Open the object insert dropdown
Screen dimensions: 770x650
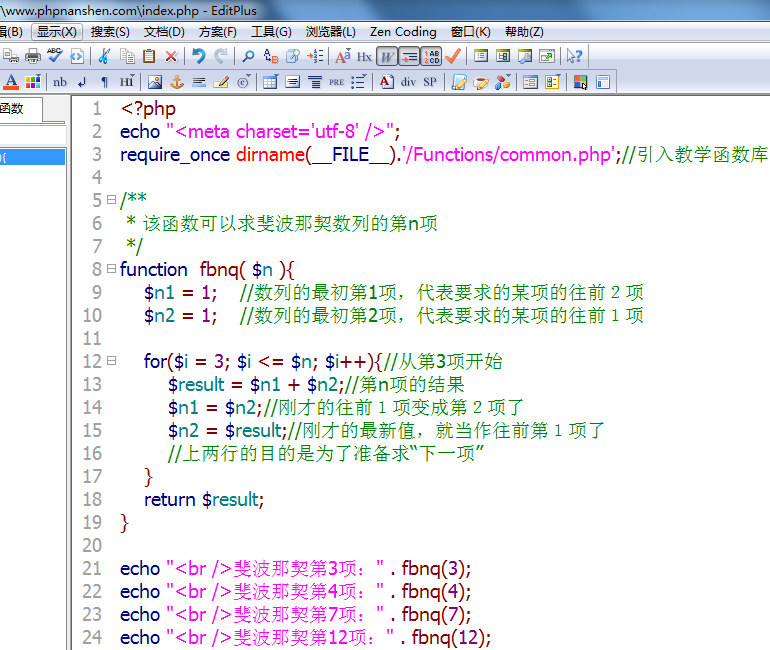(x=503, y=82)
